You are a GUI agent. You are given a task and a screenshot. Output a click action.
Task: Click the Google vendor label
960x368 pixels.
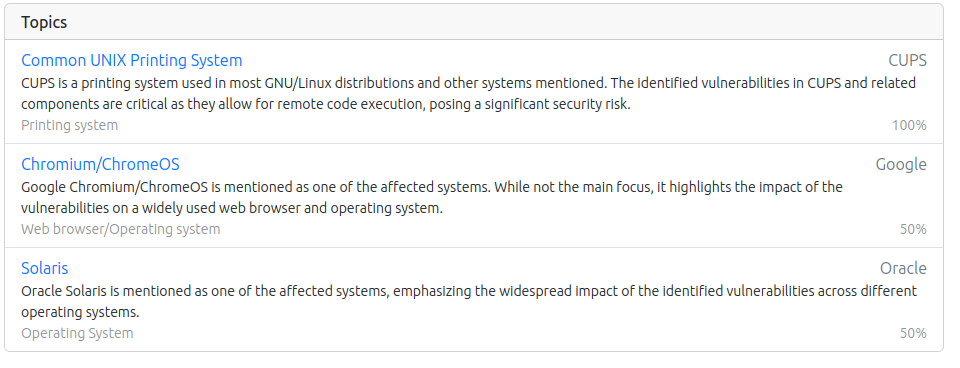[x=901, y=165]
